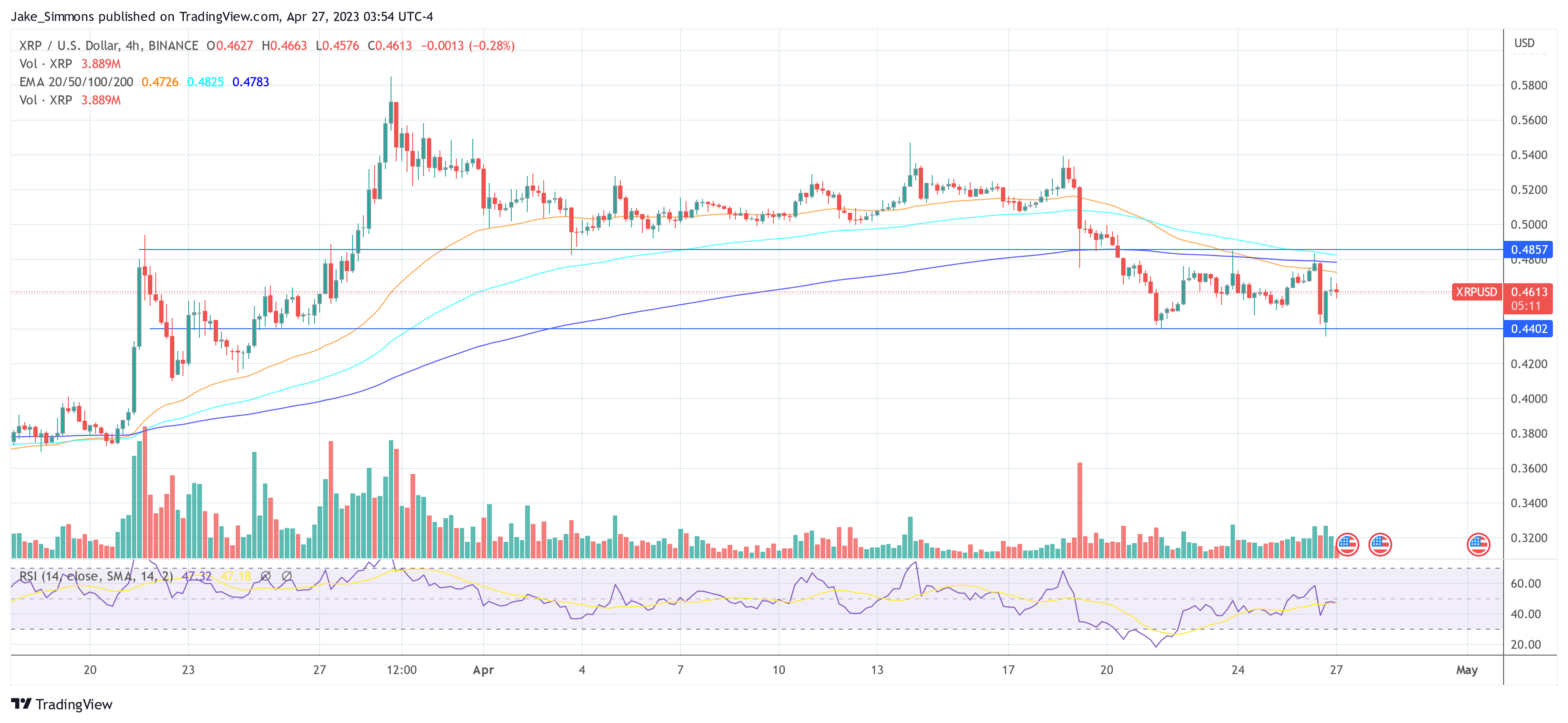Click the 0.4200 price axis label
The height and width of the screenshot is (723, 1568).
pos(1529,364)
